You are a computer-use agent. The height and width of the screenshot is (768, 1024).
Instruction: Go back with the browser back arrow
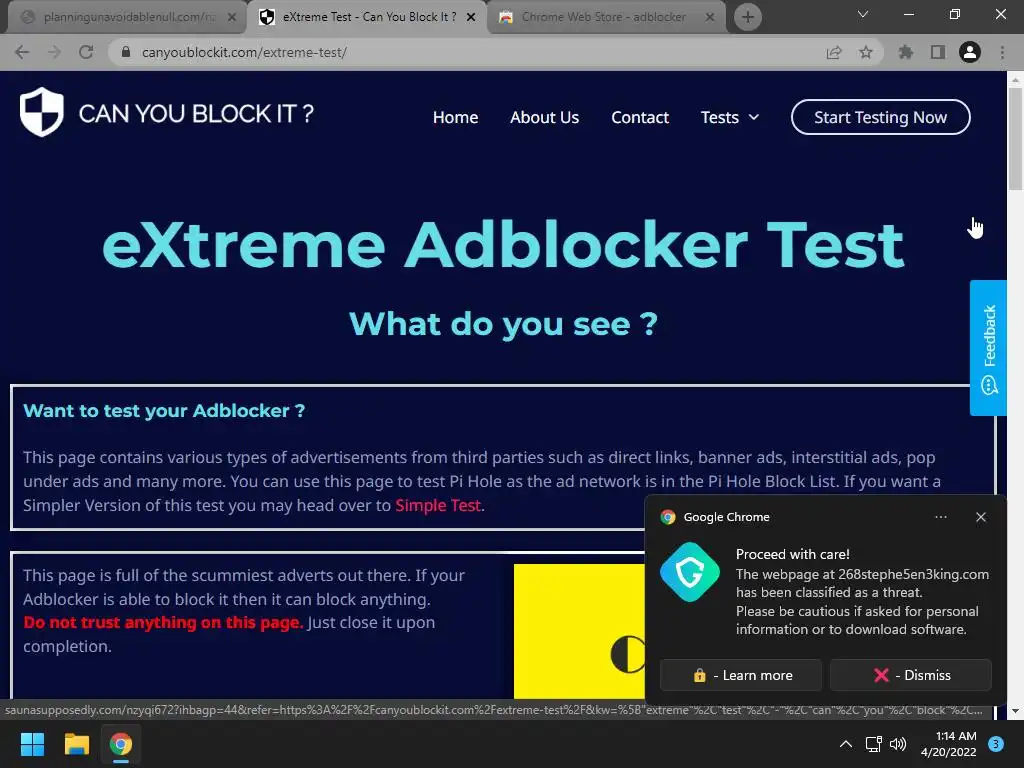pos(22,52)
